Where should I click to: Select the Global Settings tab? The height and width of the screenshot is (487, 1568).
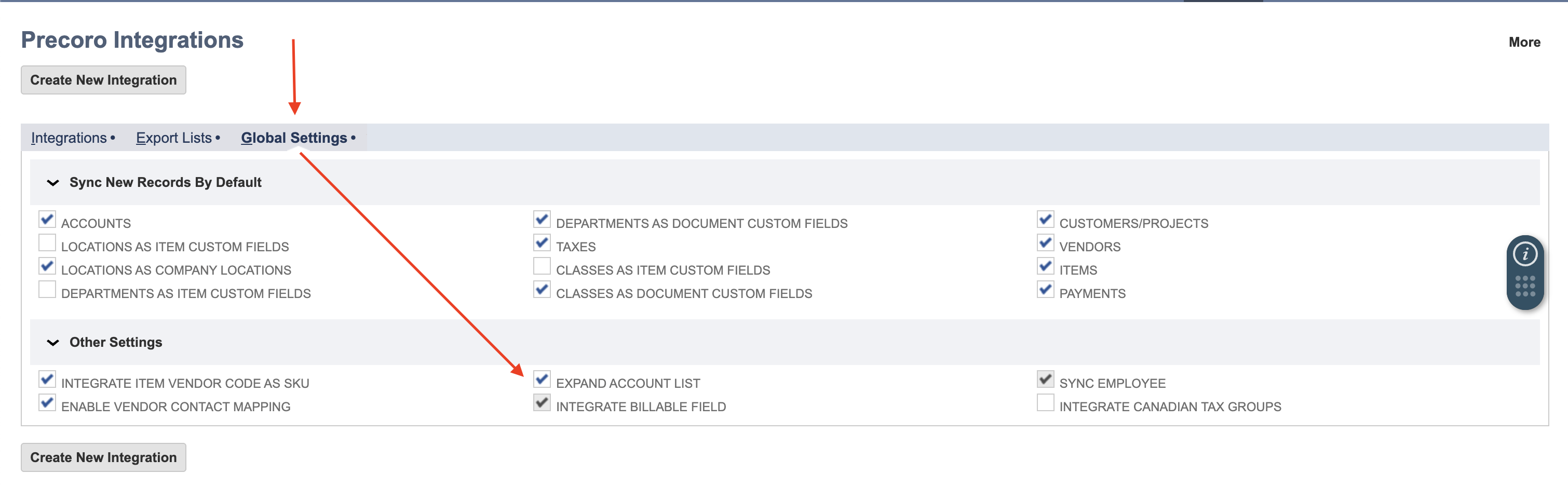coord(294,138)
